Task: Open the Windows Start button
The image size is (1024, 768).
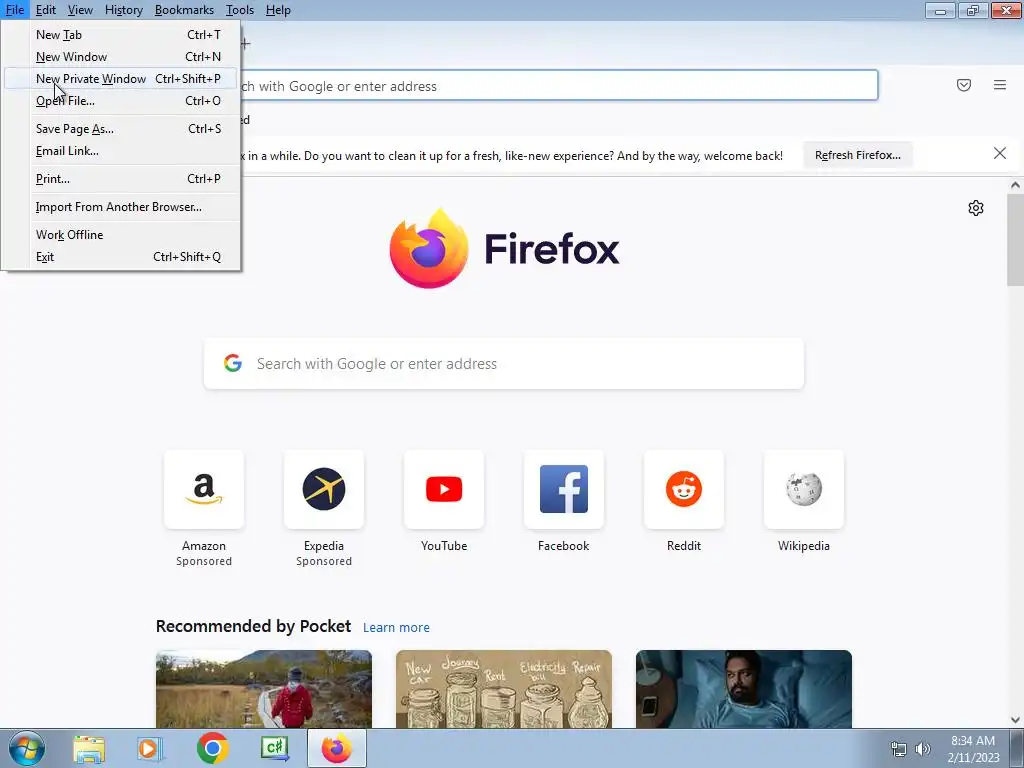Action: pos(27,748)
